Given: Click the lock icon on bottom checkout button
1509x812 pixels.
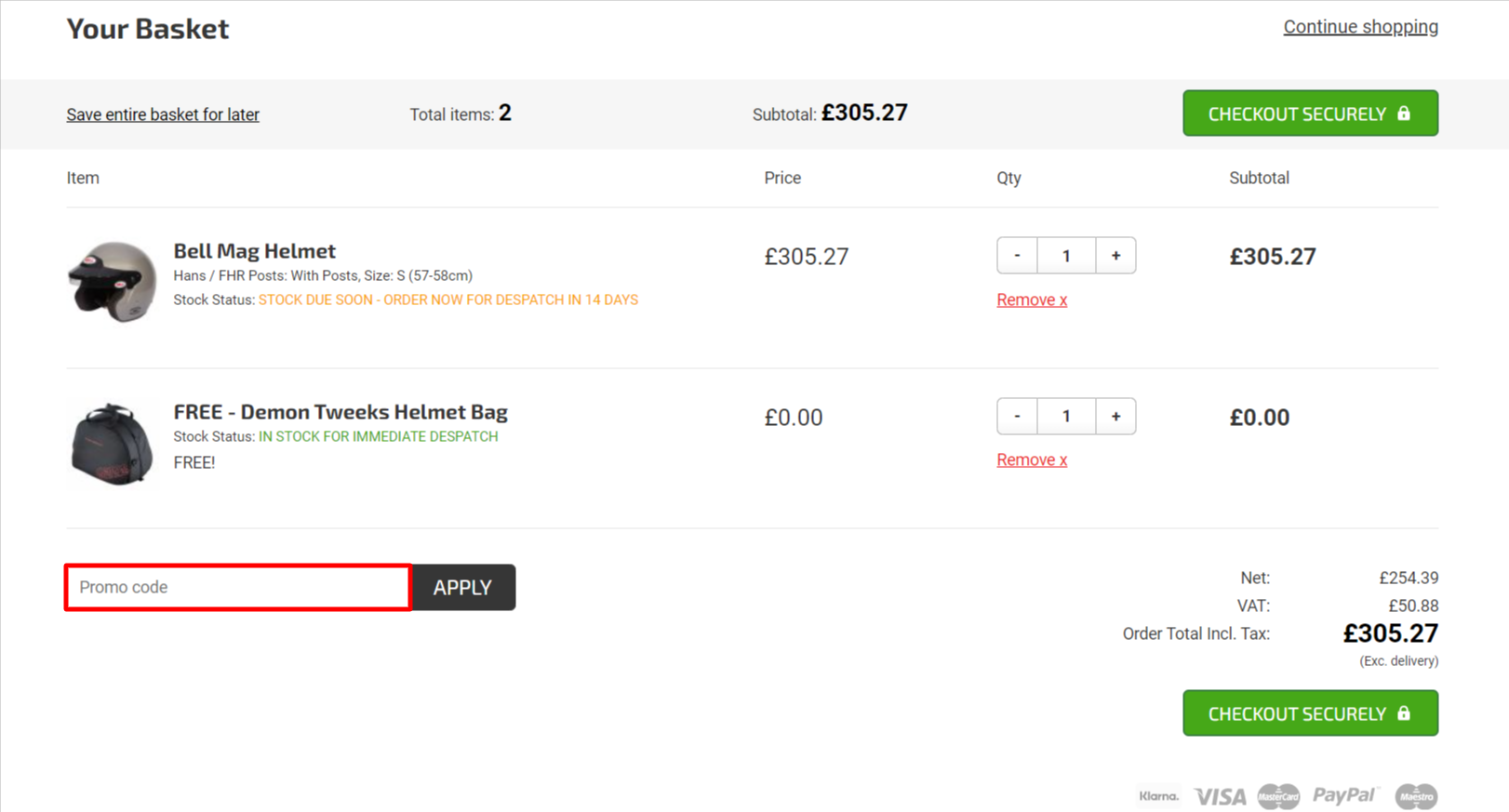Looking at the screenshot, I should [1404, 713].
